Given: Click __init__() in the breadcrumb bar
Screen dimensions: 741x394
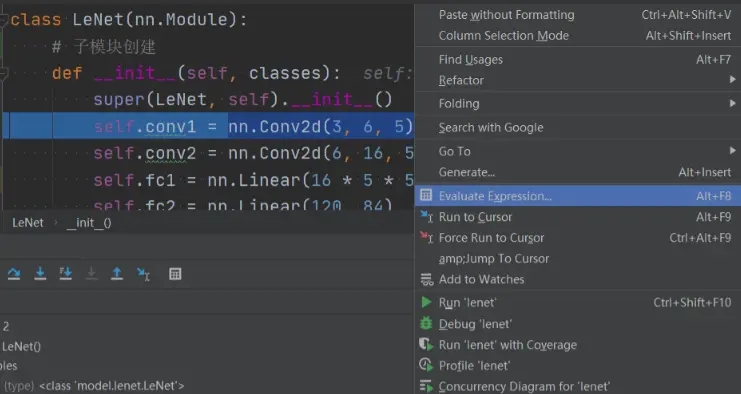Looking at the screenshot, I should tap(89, 223).
